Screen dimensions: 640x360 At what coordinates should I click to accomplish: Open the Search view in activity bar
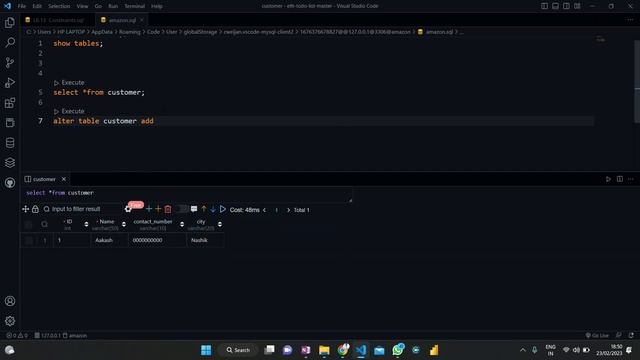point(10,42)
